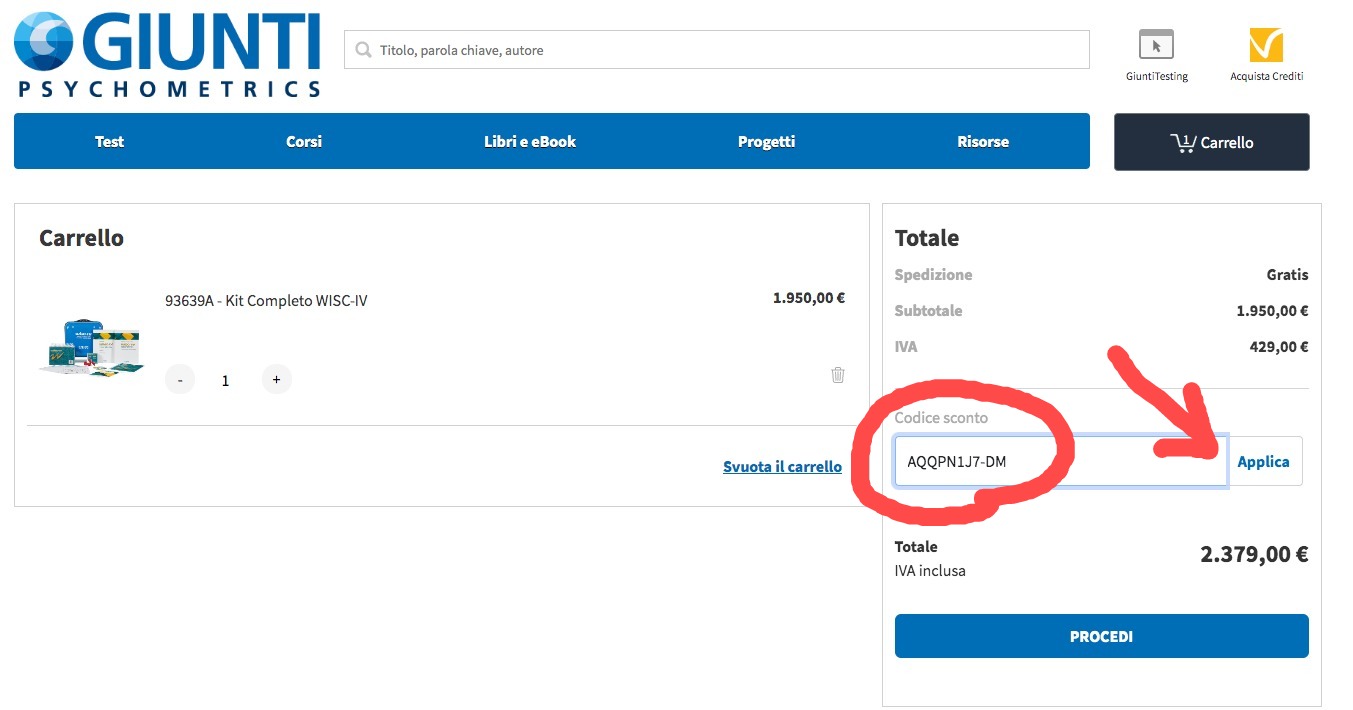Click the PROCEDI checkout button
Screen dimensions: 1353x710
coord(1102,636)
